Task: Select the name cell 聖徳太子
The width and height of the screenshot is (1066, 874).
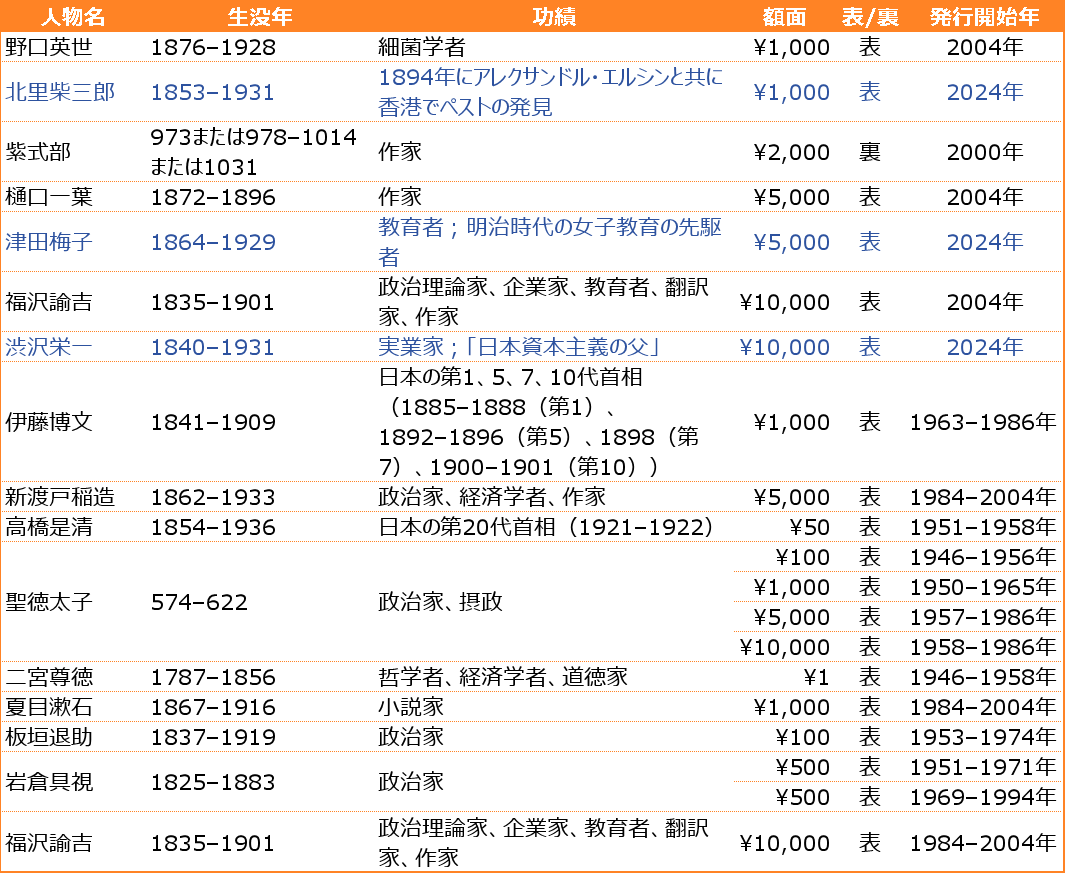Action: [48, 601]
